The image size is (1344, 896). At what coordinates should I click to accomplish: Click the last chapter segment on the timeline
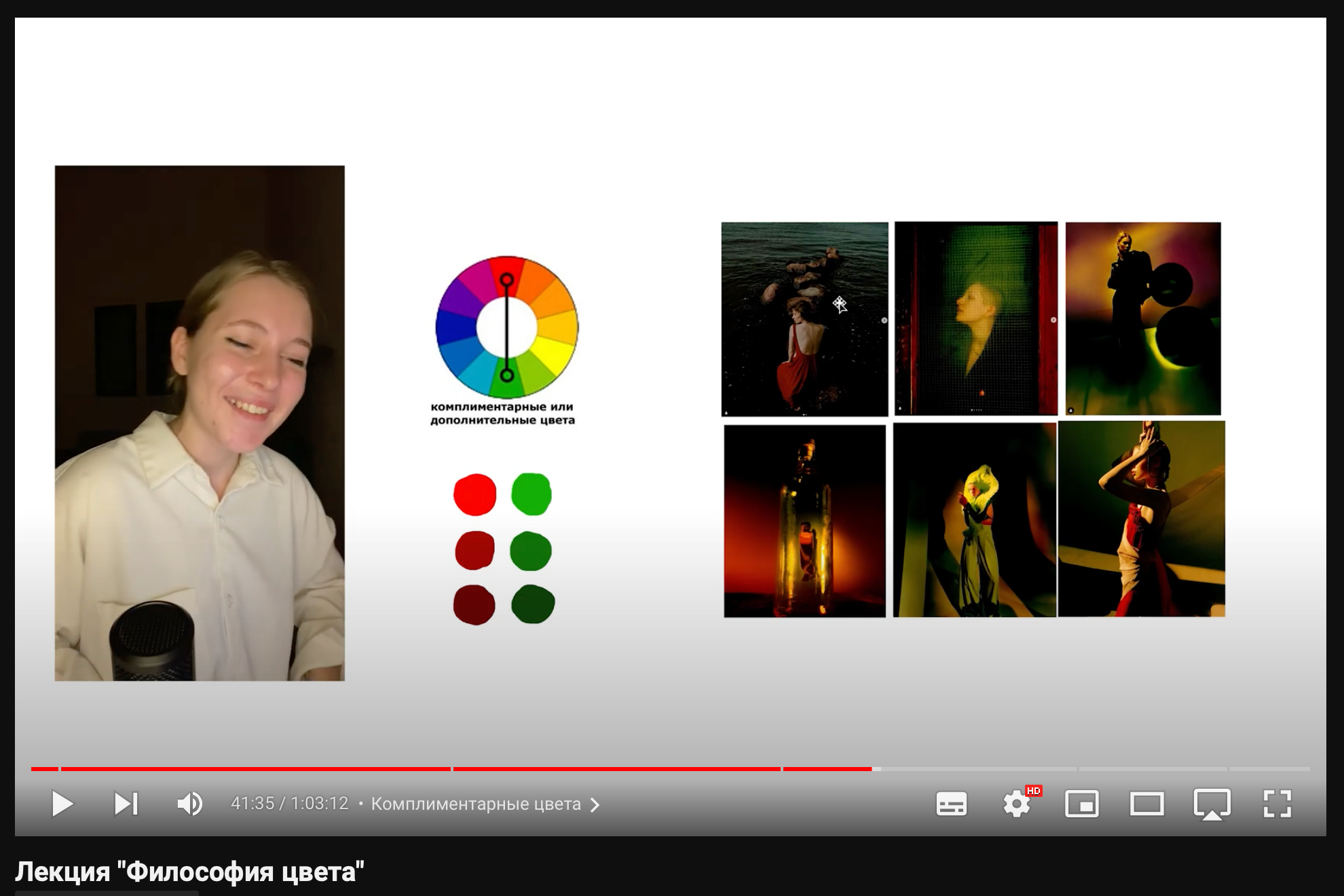pos(1269,769)
